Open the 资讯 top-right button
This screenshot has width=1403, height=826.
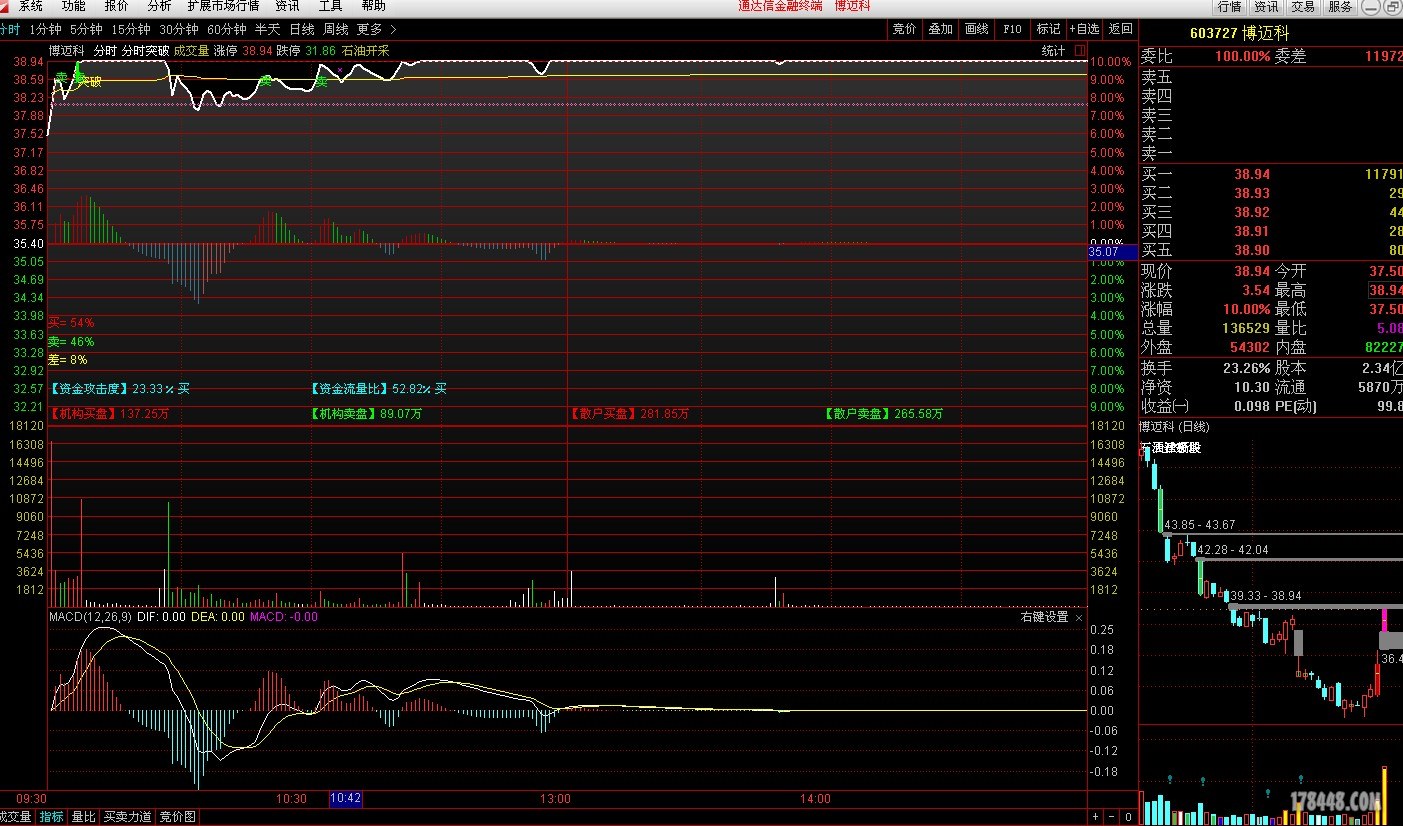tap(1266, 6)
